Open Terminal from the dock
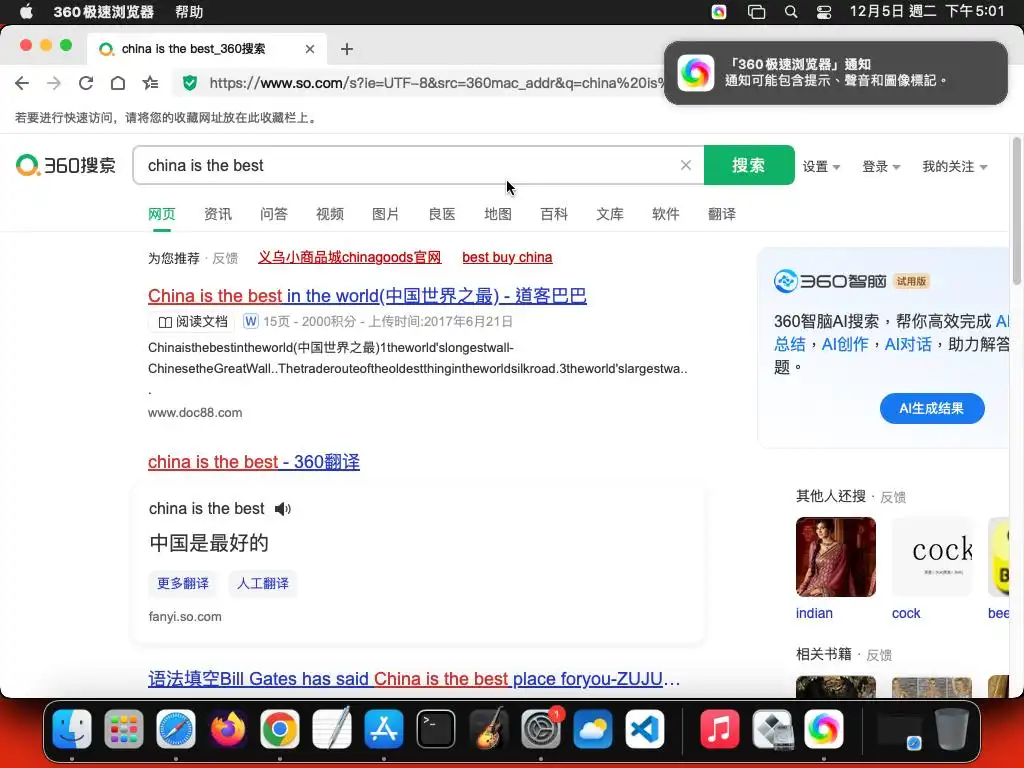This screenshot has height=768, width=1024. pos(436,729)
